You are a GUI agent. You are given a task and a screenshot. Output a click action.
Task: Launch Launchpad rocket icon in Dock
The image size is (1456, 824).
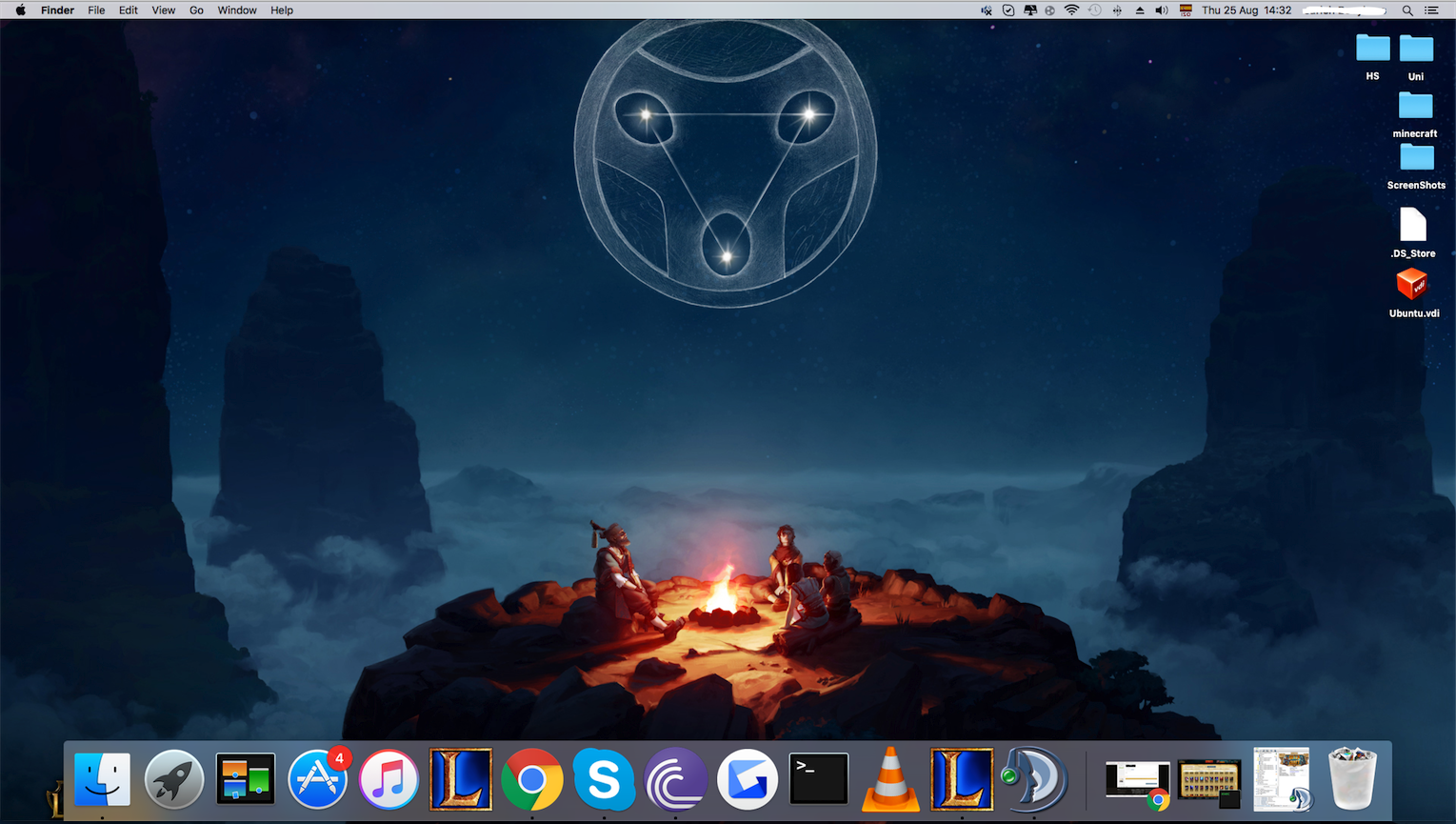[174, 779]
